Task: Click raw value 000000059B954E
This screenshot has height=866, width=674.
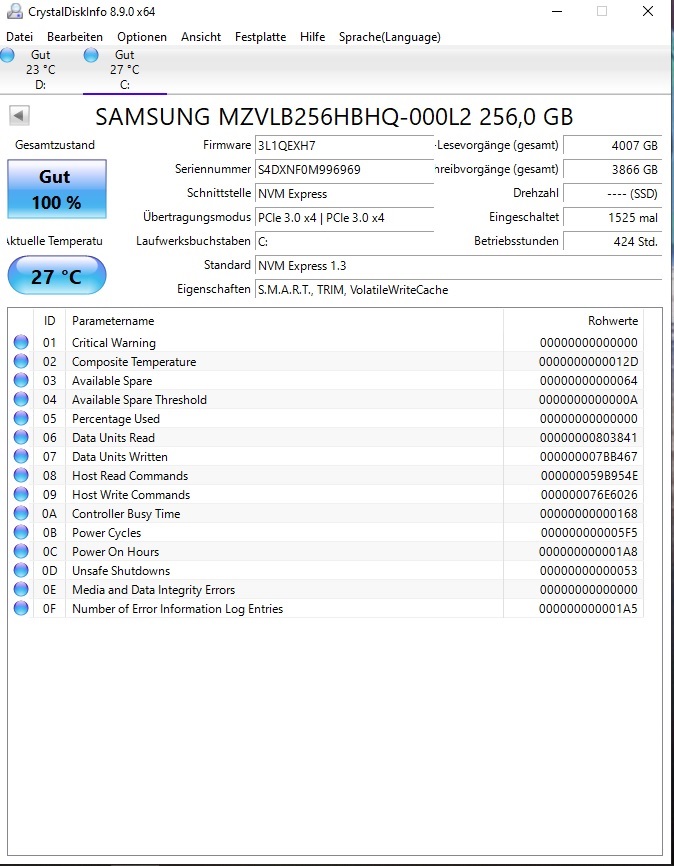Action: pos(589,476)
